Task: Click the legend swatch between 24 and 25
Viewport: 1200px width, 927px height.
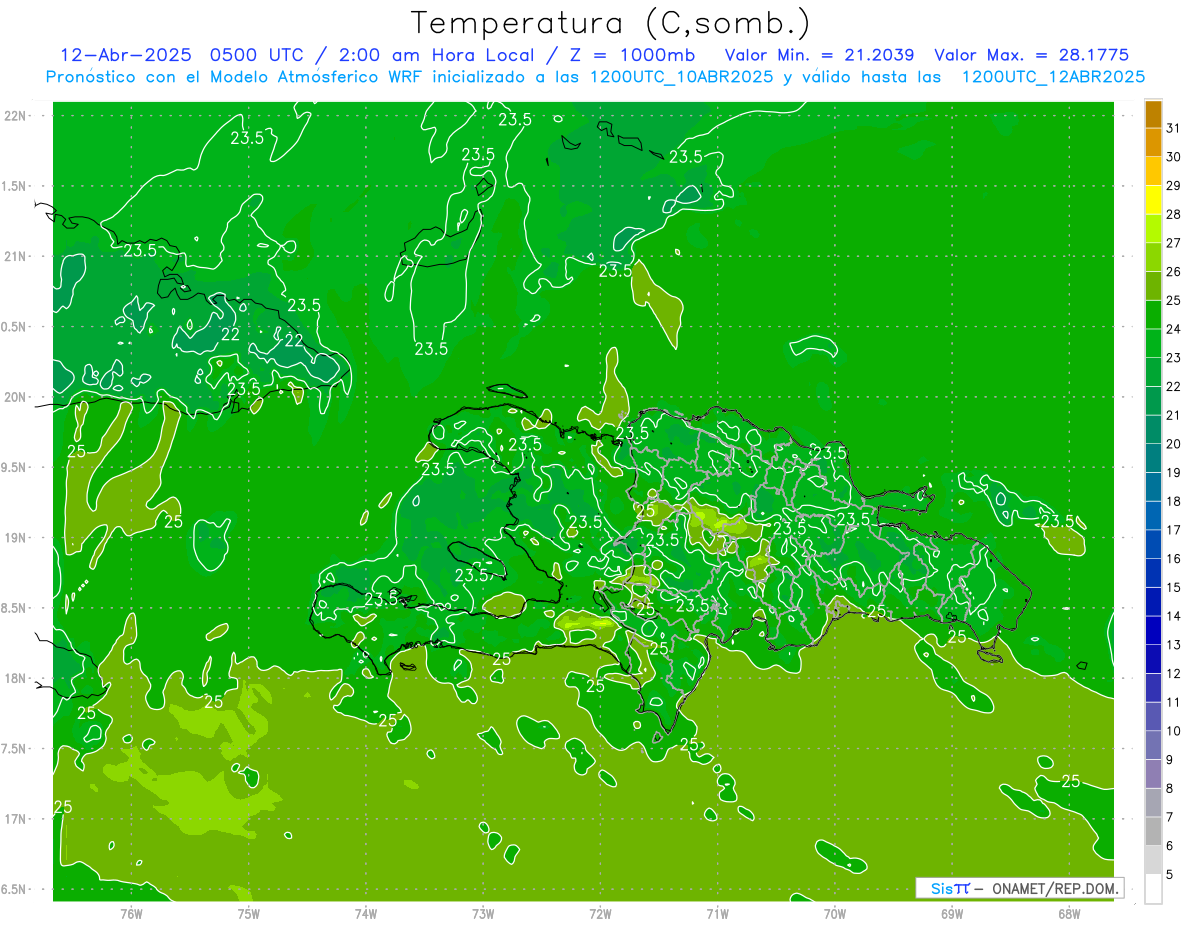Action: click(1153, 315)
